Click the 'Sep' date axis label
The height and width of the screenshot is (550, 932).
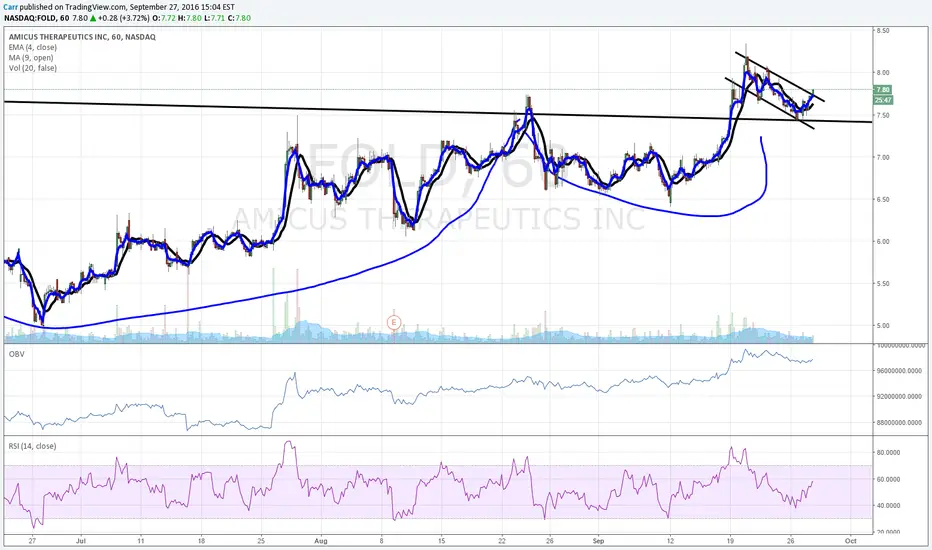coord(598,541)
